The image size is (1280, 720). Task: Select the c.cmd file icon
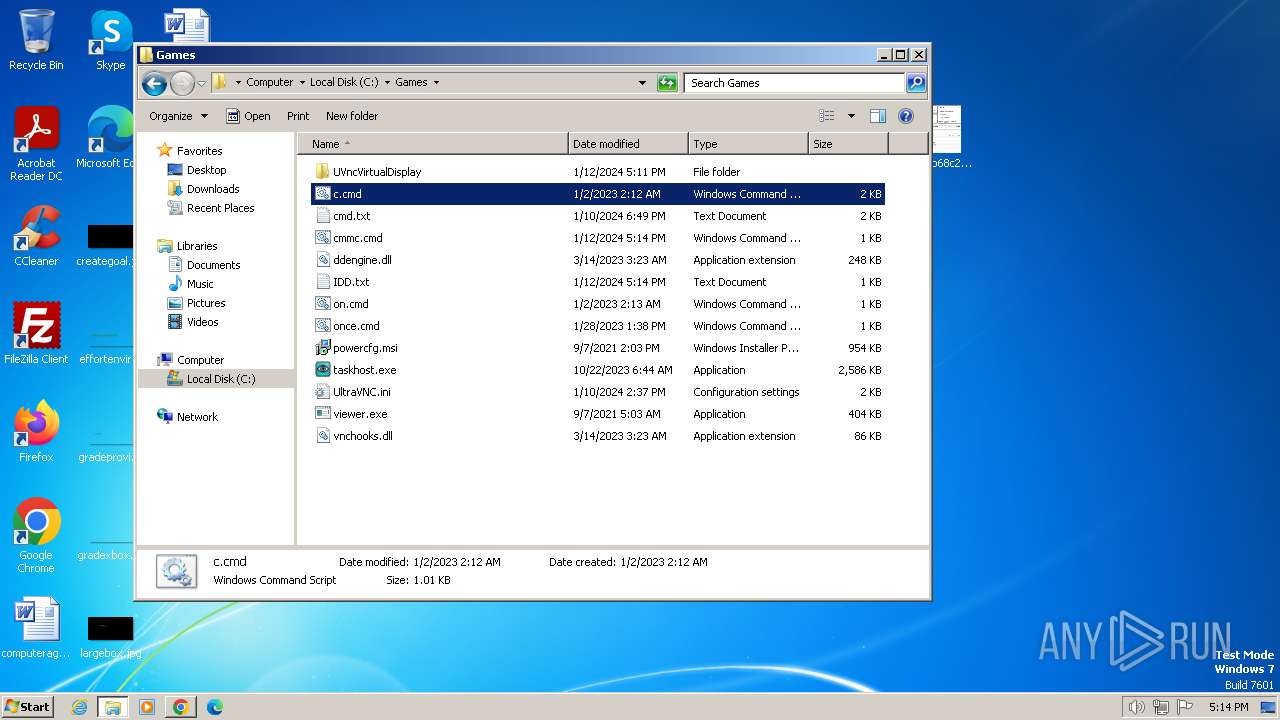click(322, 194)
